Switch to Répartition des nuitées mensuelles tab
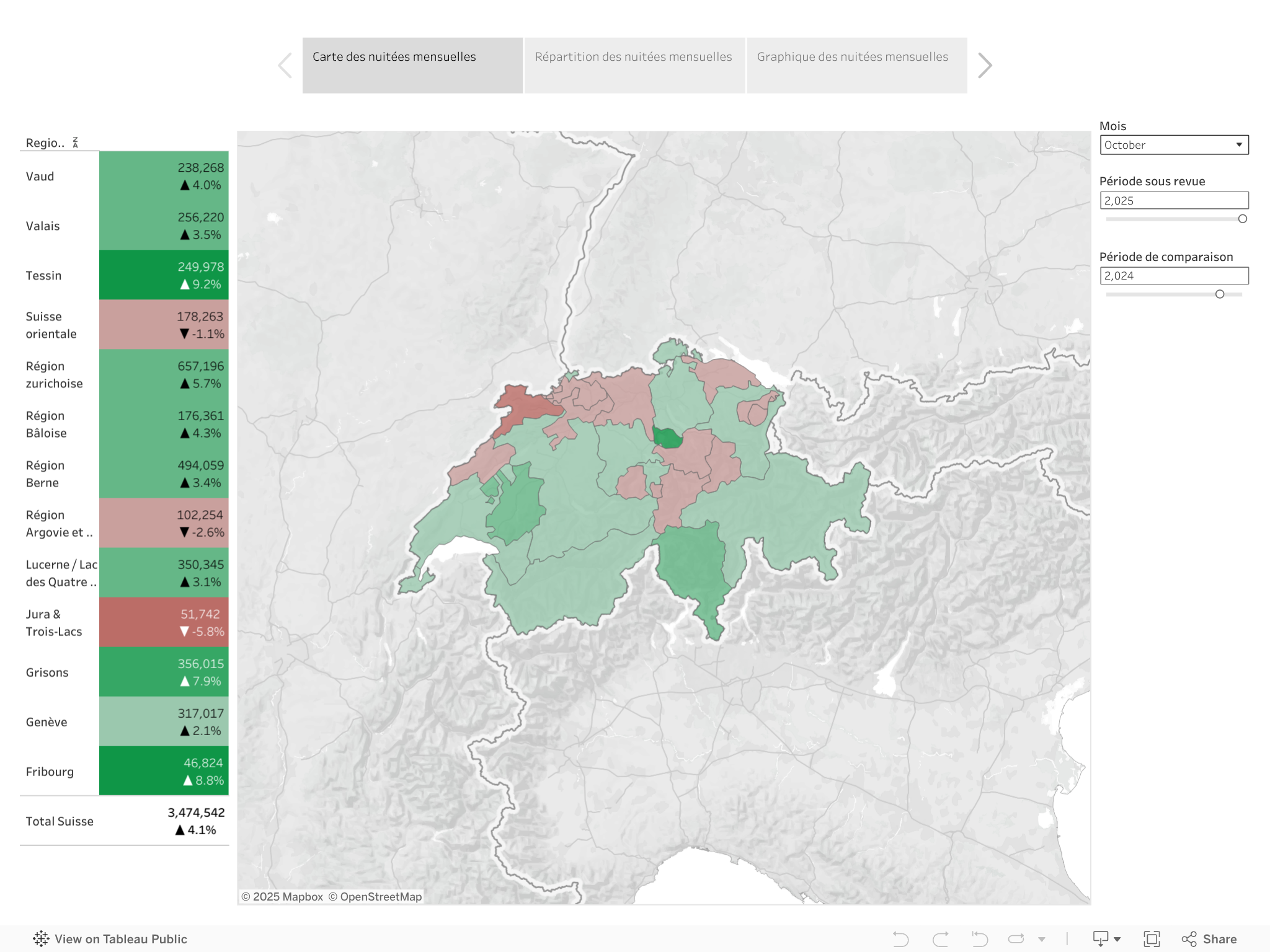1270x952 pixels. (x=634, y=65)
